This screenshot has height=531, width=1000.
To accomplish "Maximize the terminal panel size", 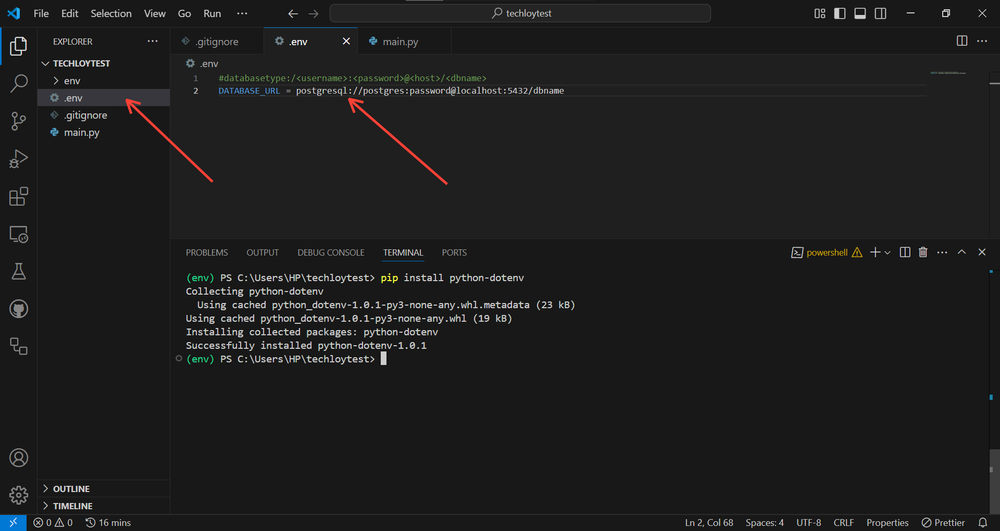I will point(962,253).
